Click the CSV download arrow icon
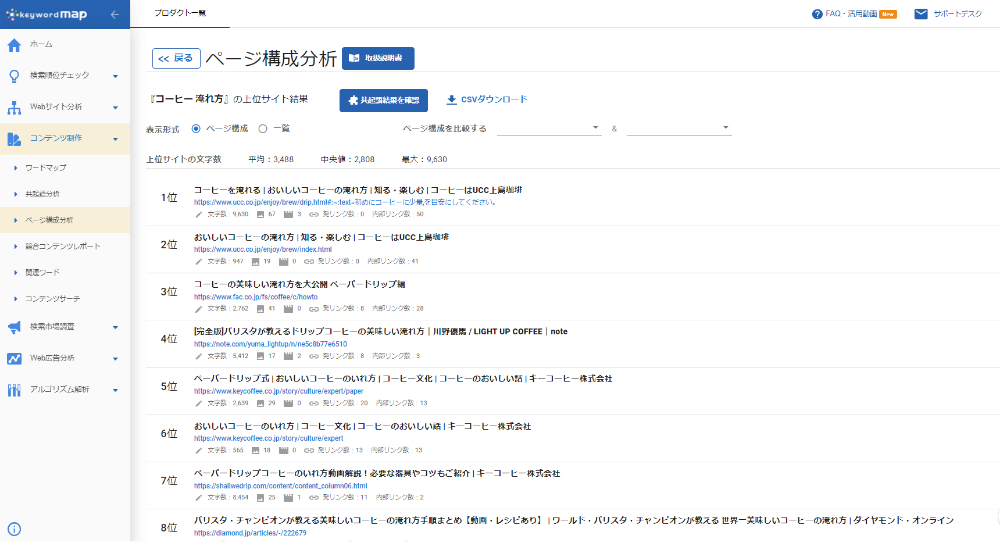This screenshot has height=542, width=1000. click(x=452, y=99)
